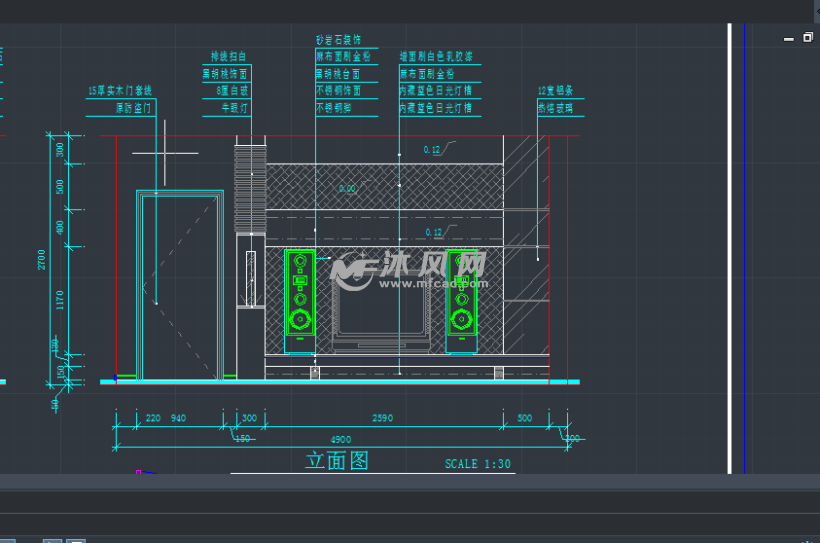Click the 4900 overall width dimension
The height and width of the screenshot is (543, 820).
[x=341, y=438]
